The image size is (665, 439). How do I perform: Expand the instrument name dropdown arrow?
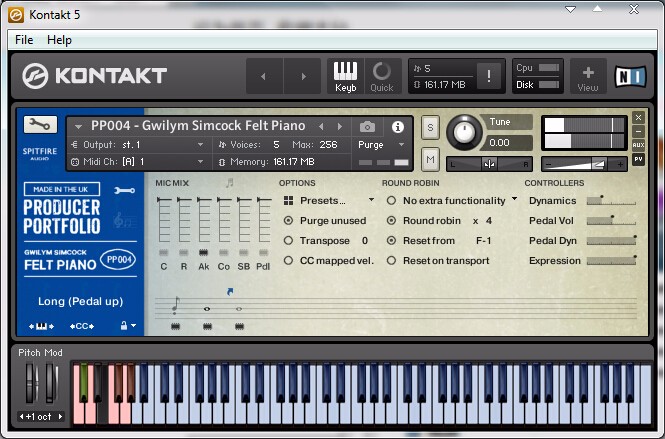[x=78, y=126]
